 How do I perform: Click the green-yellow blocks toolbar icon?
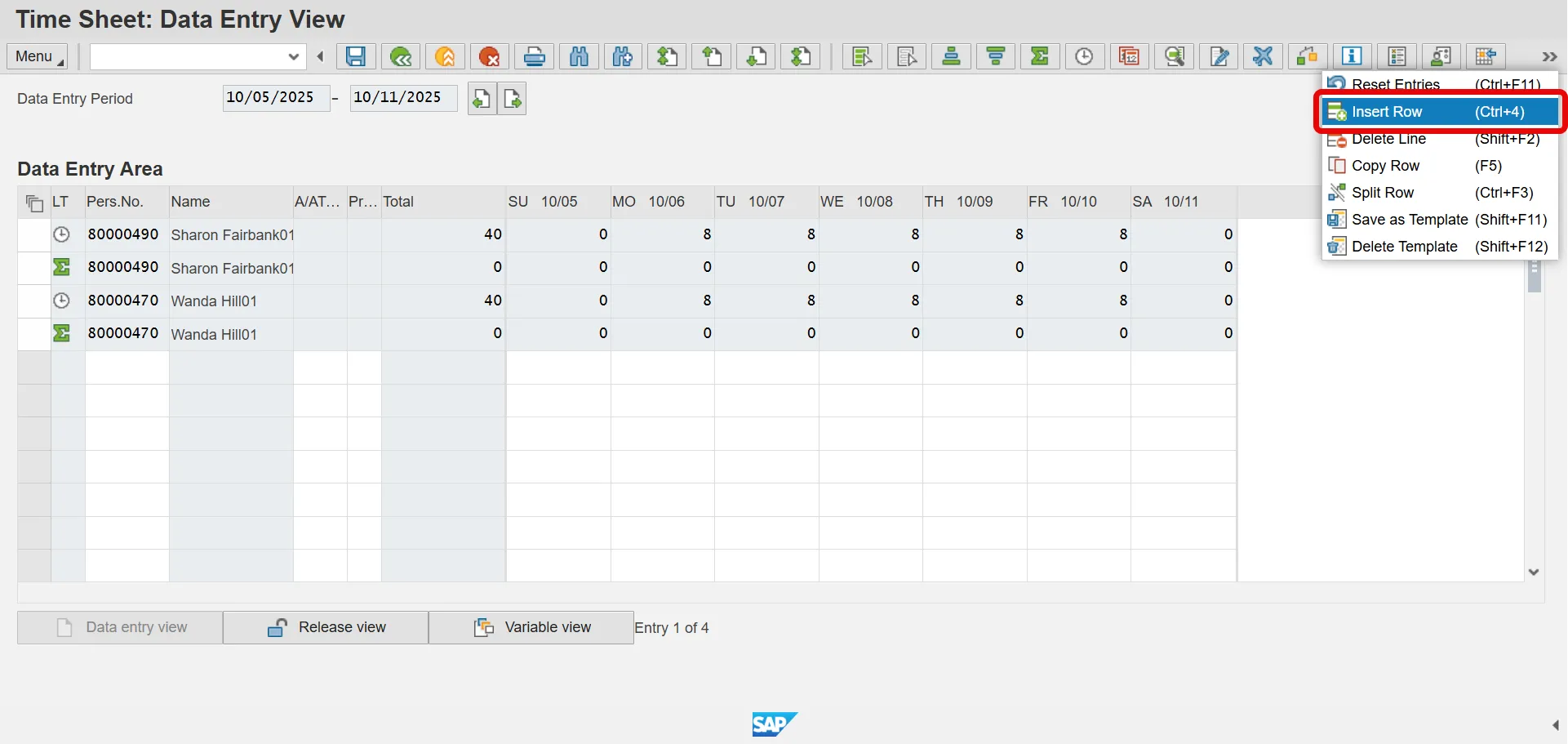click(x=1308, y=56)
